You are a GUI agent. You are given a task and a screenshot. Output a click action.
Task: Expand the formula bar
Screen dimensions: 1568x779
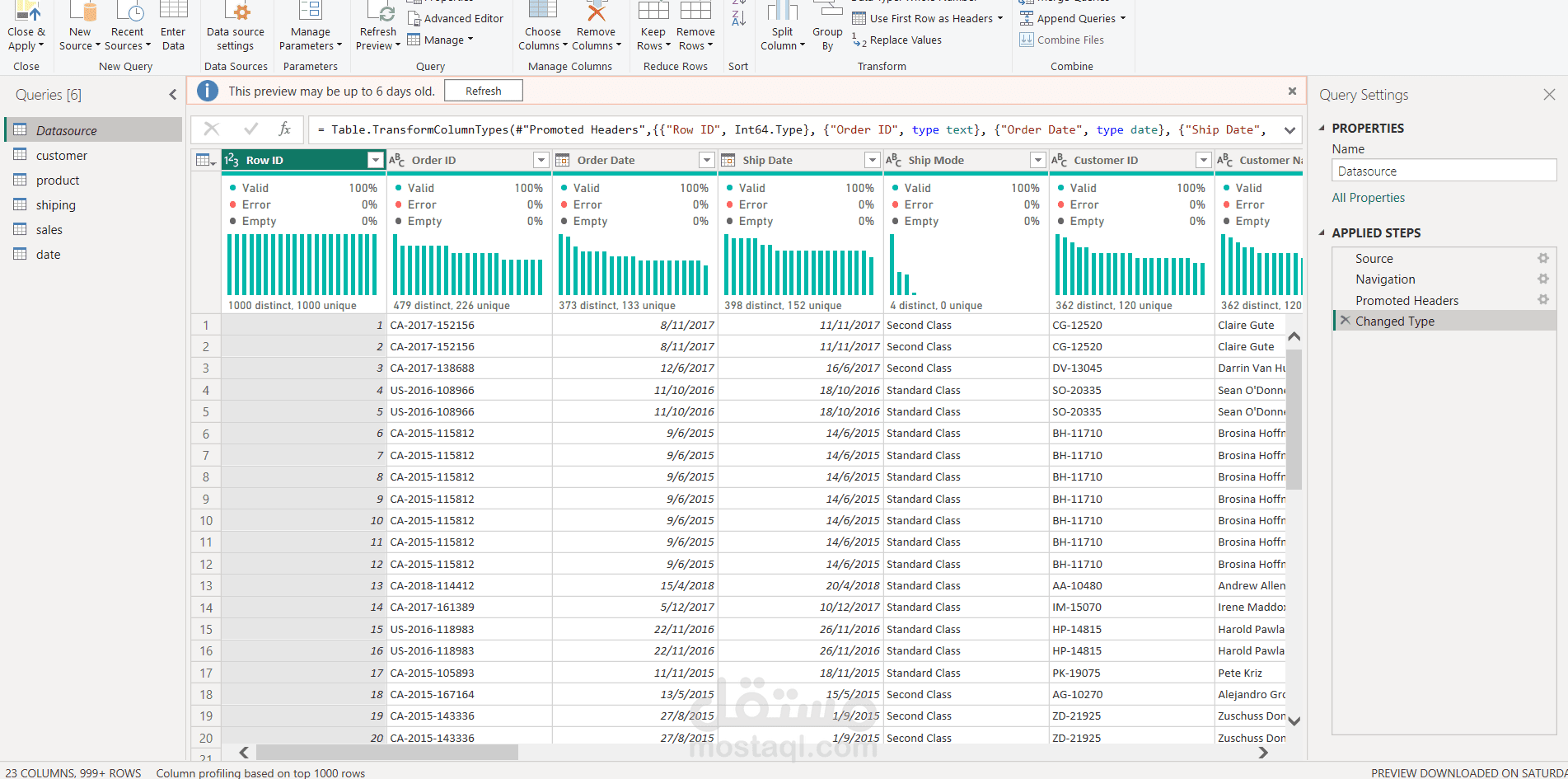point(1290,129)
